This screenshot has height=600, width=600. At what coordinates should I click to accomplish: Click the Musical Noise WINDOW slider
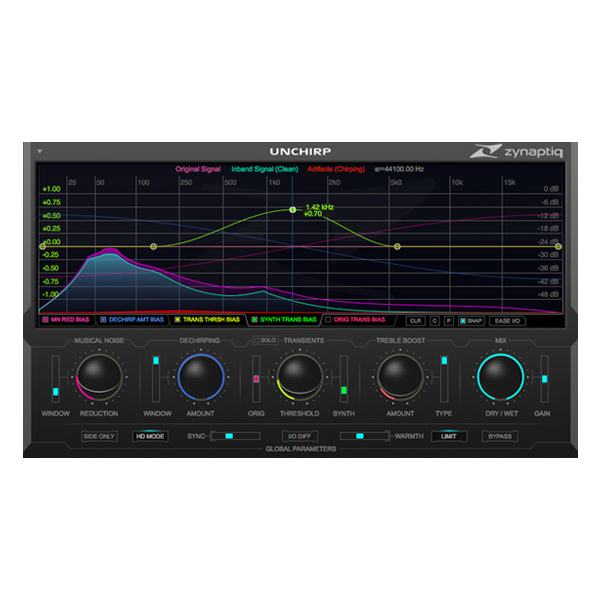coord(55,379)
